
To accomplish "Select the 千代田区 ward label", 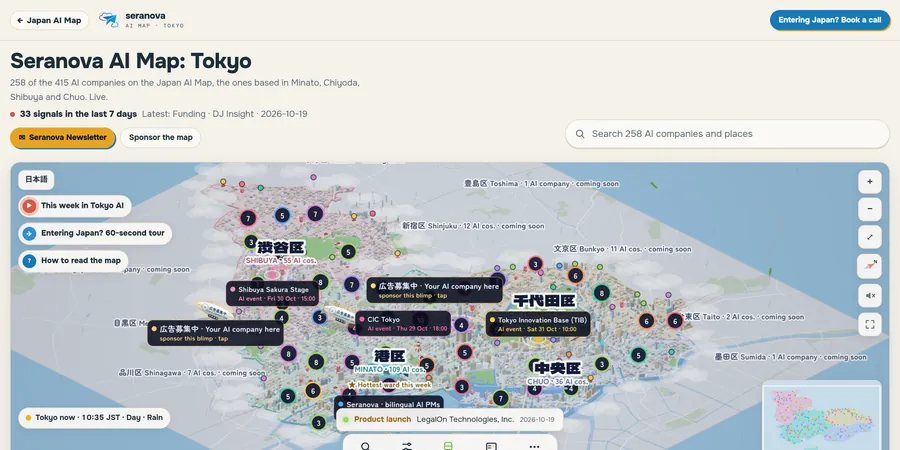I will [x=544, y=301].
